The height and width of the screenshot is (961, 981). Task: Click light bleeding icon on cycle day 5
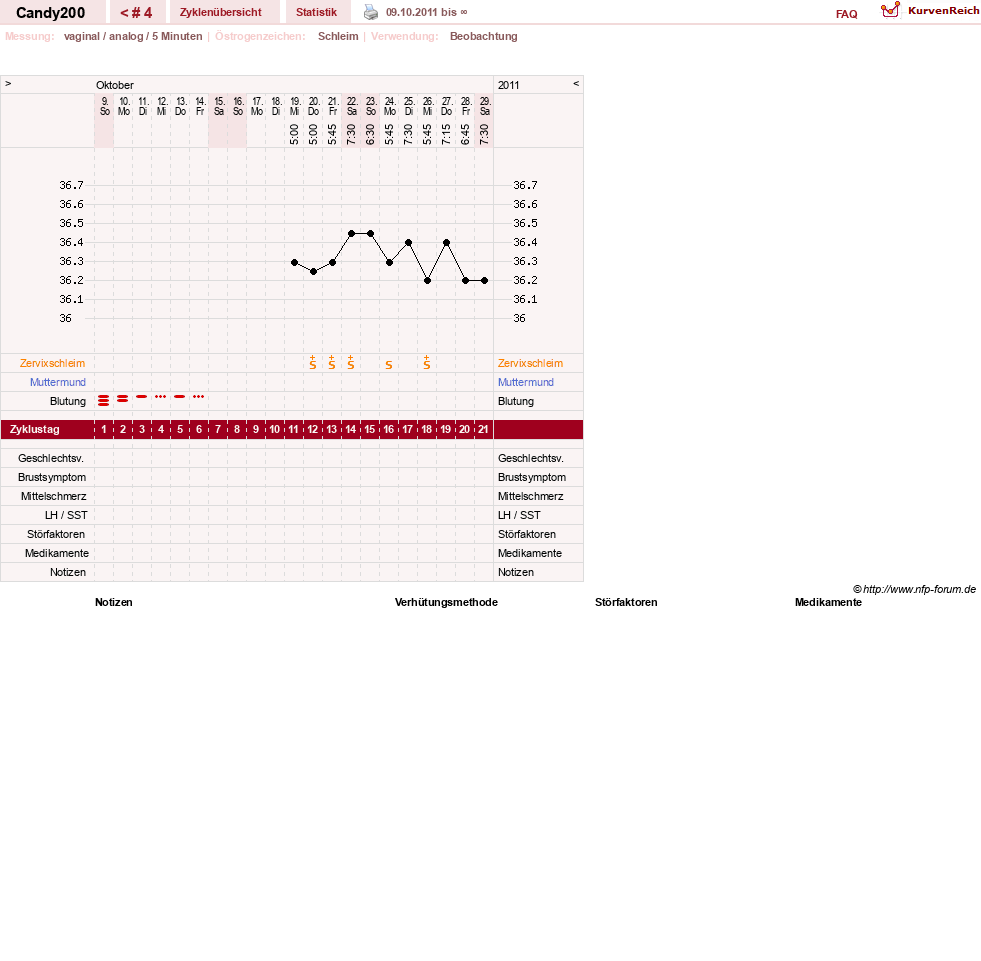point(180,397)
